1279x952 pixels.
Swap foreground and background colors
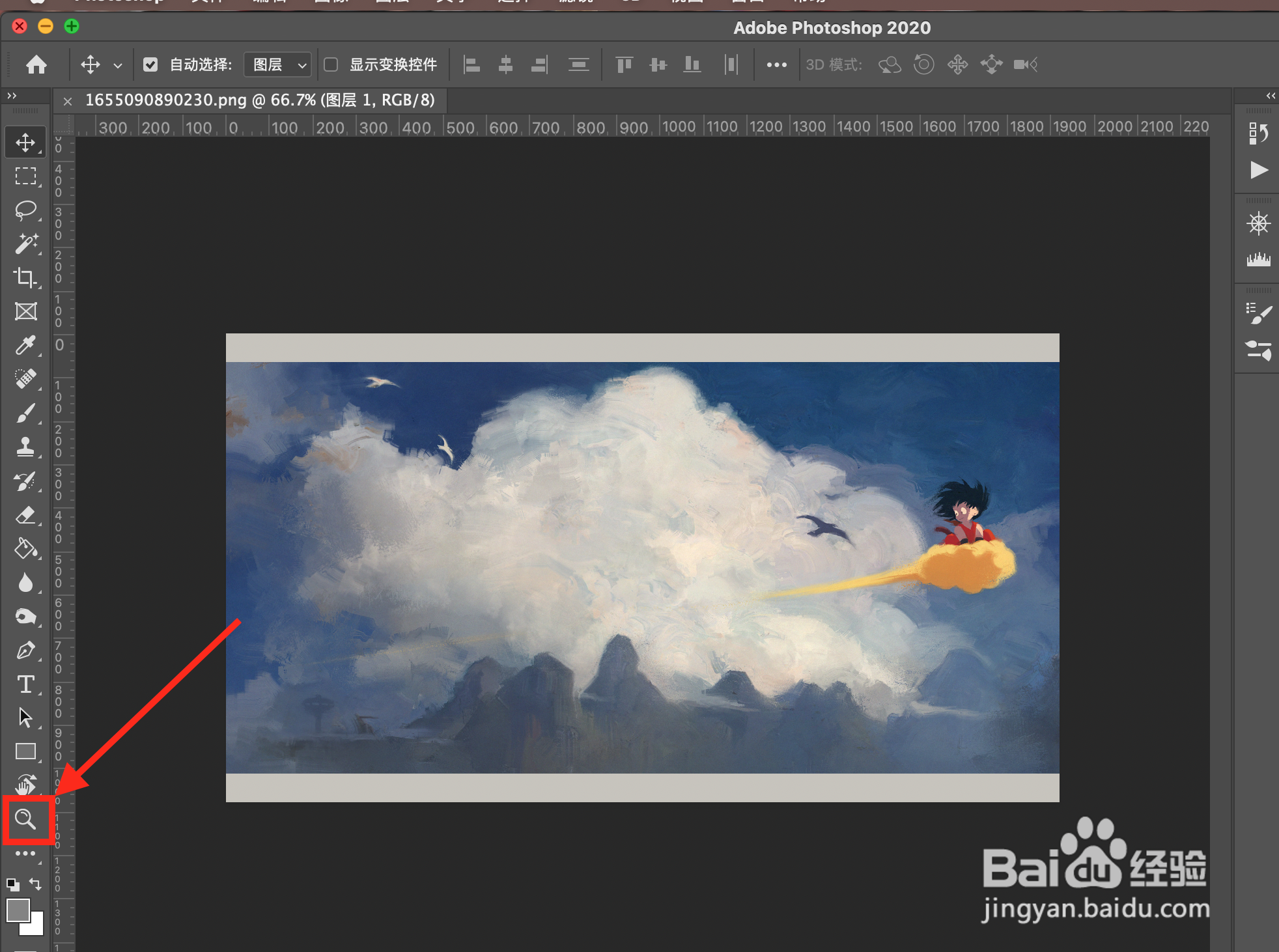click(x=35, y=884)
